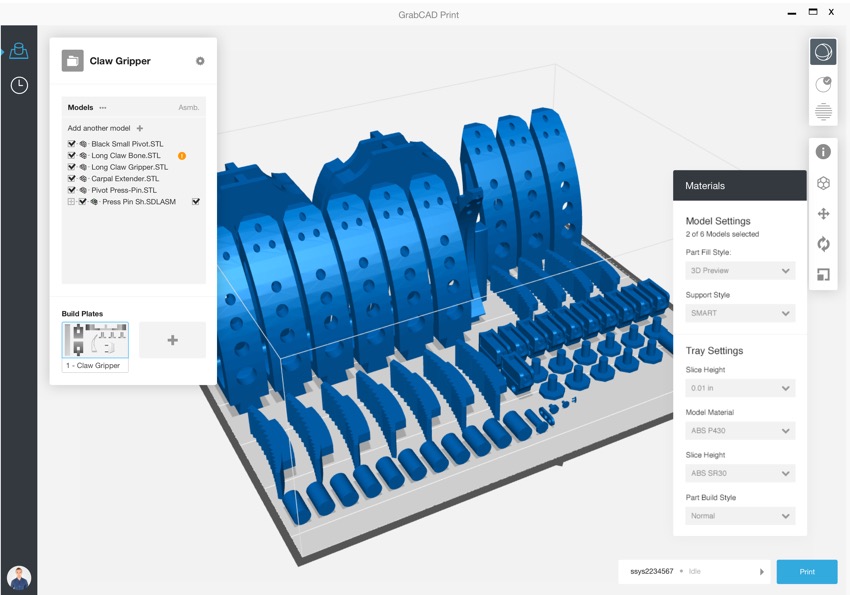Select the Scale tool icon

coord(823,275)
